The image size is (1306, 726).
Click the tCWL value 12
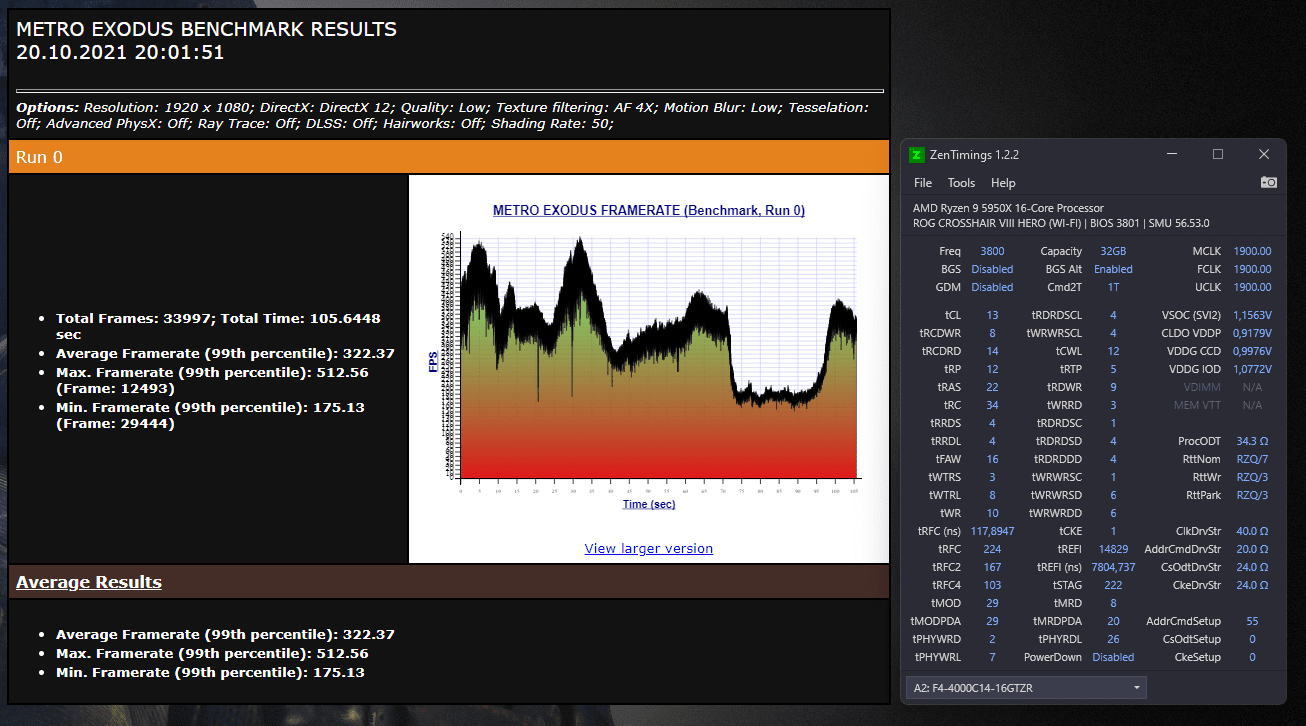click(1113, 351)
